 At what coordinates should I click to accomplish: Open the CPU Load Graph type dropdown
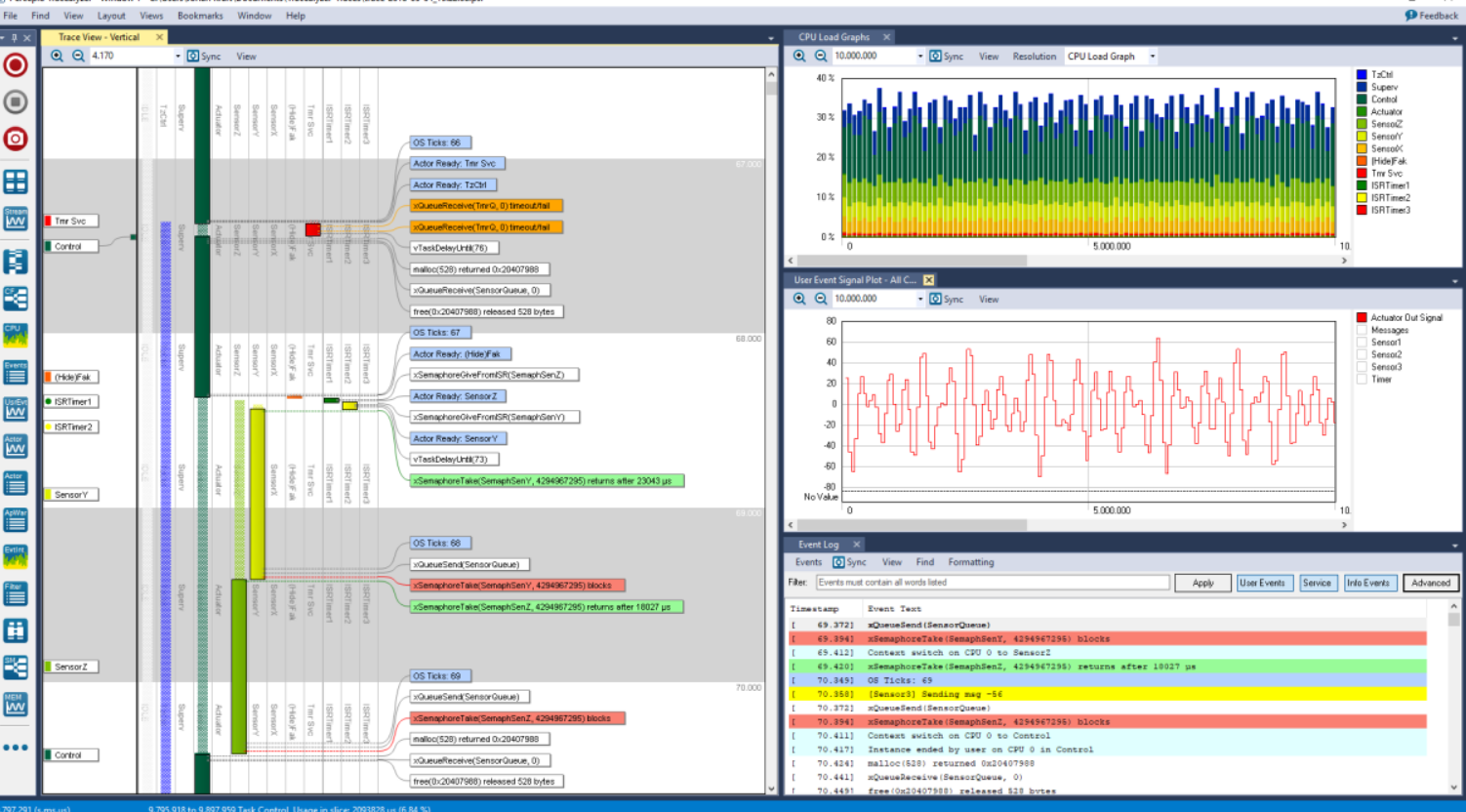1152,57
